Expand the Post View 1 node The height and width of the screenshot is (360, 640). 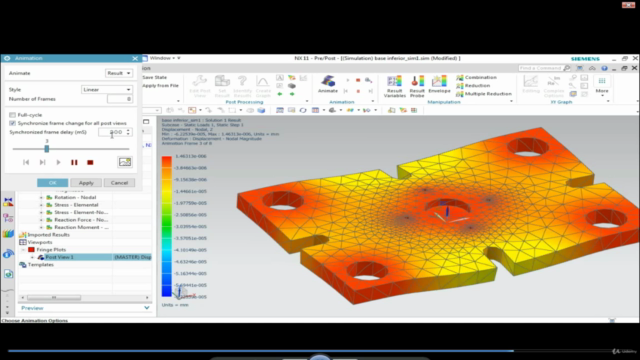[x=33, y=257]
